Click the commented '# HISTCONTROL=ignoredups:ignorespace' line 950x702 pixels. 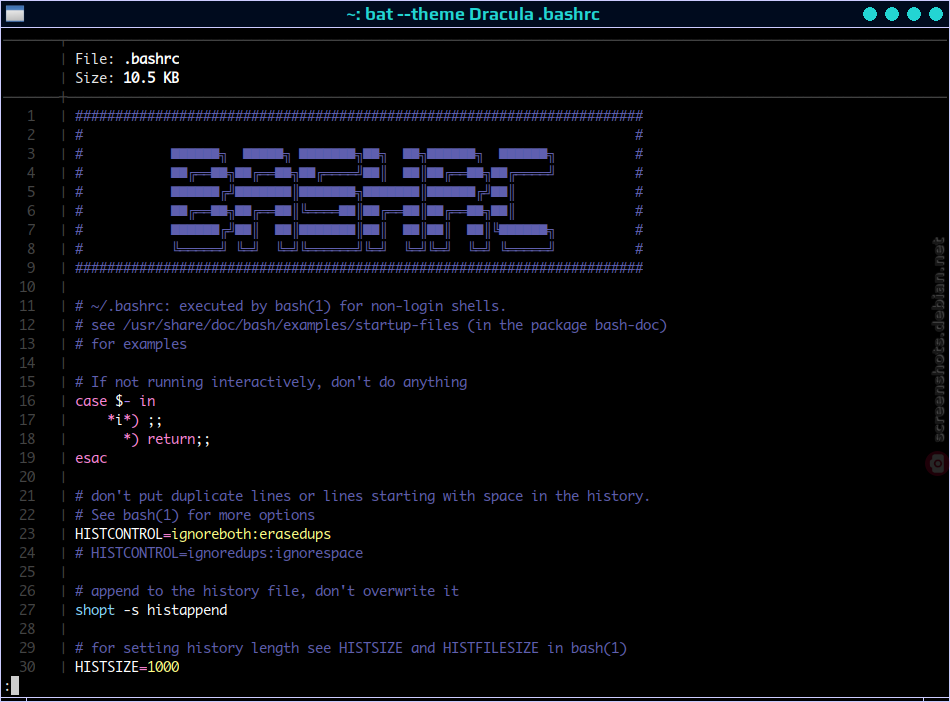[219, 553]
